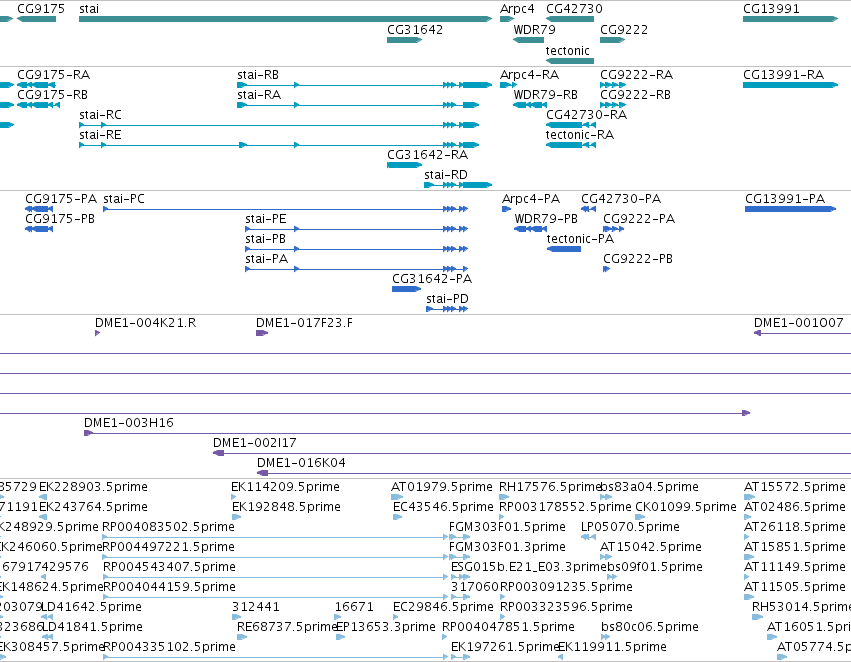This screenshot has width=851, height=662.
Task: Click the CG9222 gene label
Action: [624, 30]
